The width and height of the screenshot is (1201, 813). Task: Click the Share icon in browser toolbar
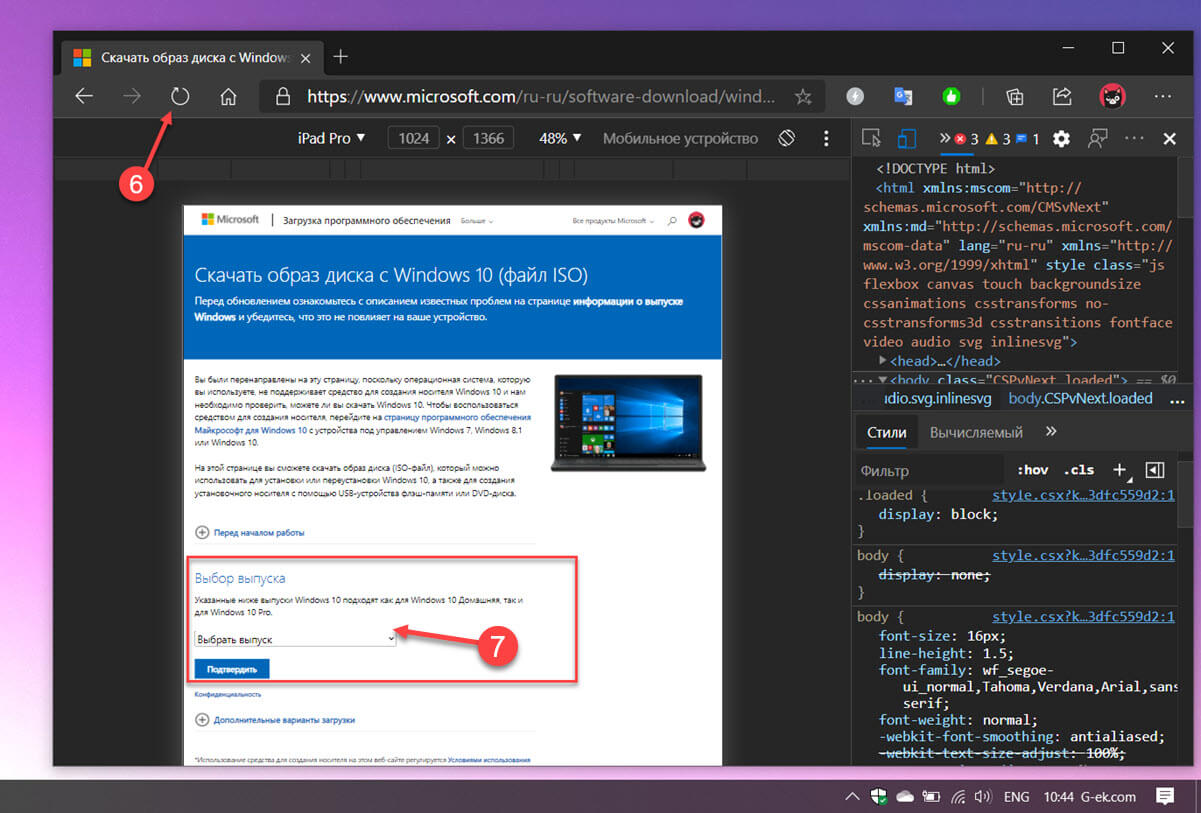pyautogui.click(x=1062, y=97)
